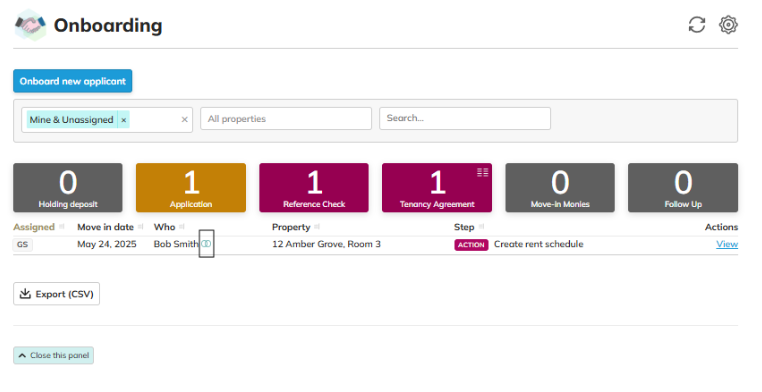
Task: Click Create rent schedule step text
Action: [538, 244]
